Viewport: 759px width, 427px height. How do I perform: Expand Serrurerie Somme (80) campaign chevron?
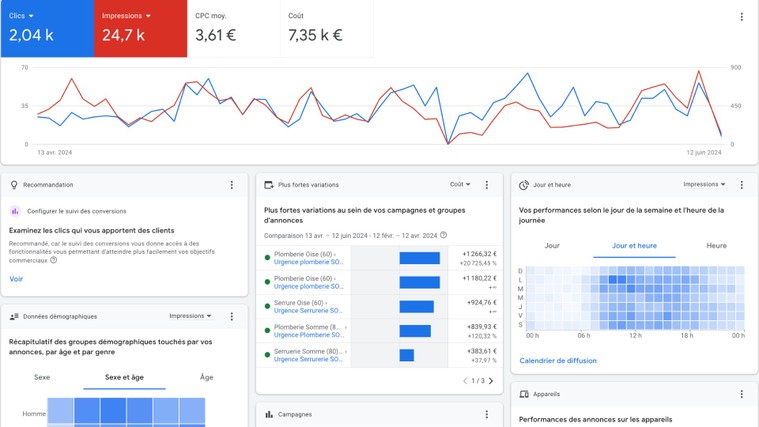tap(346, 351)
